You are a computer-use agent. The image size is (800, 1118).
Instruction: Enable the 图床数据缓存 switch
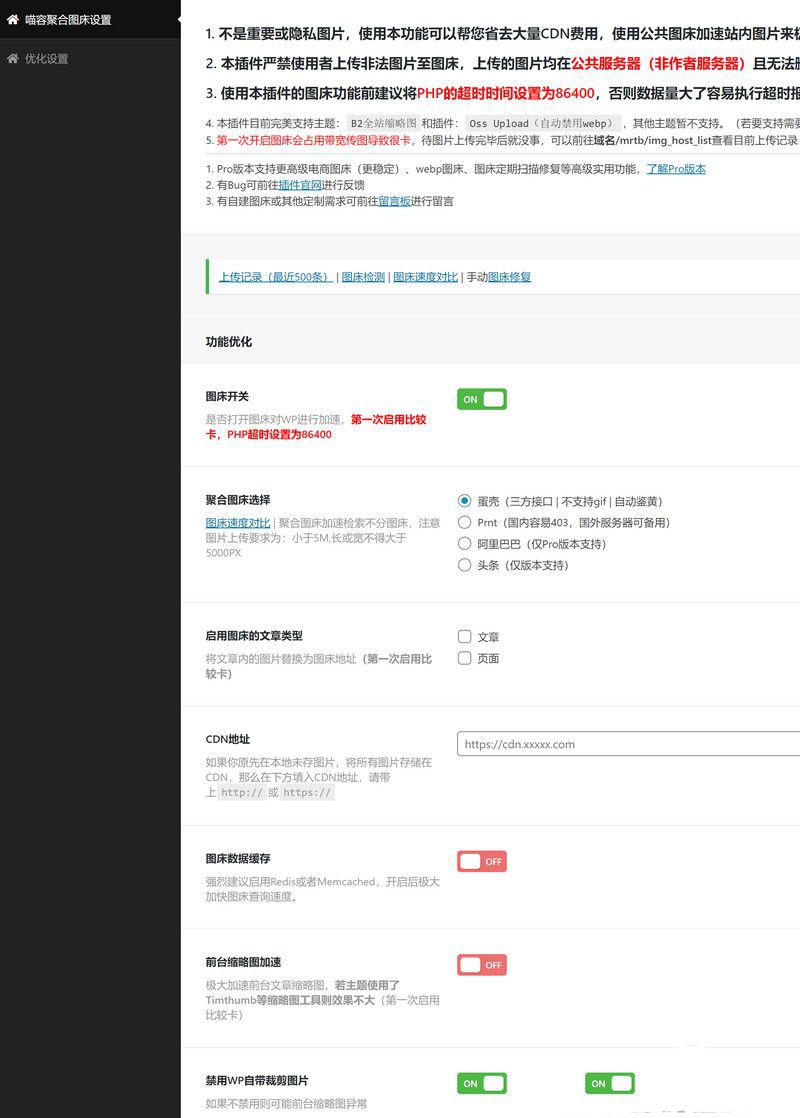click(x=482, y=861)
